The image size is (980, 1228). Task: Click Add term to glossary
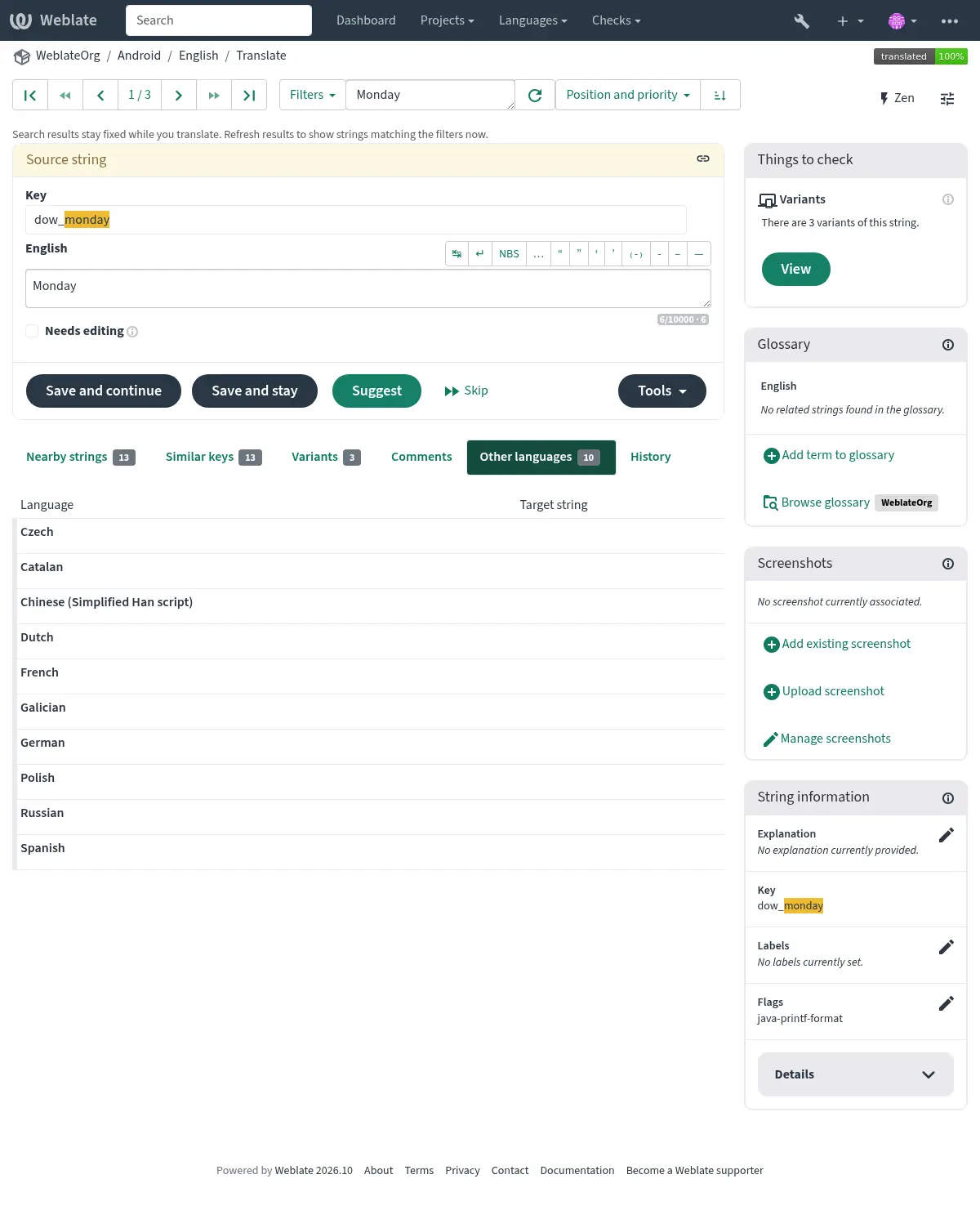point(829,455)
